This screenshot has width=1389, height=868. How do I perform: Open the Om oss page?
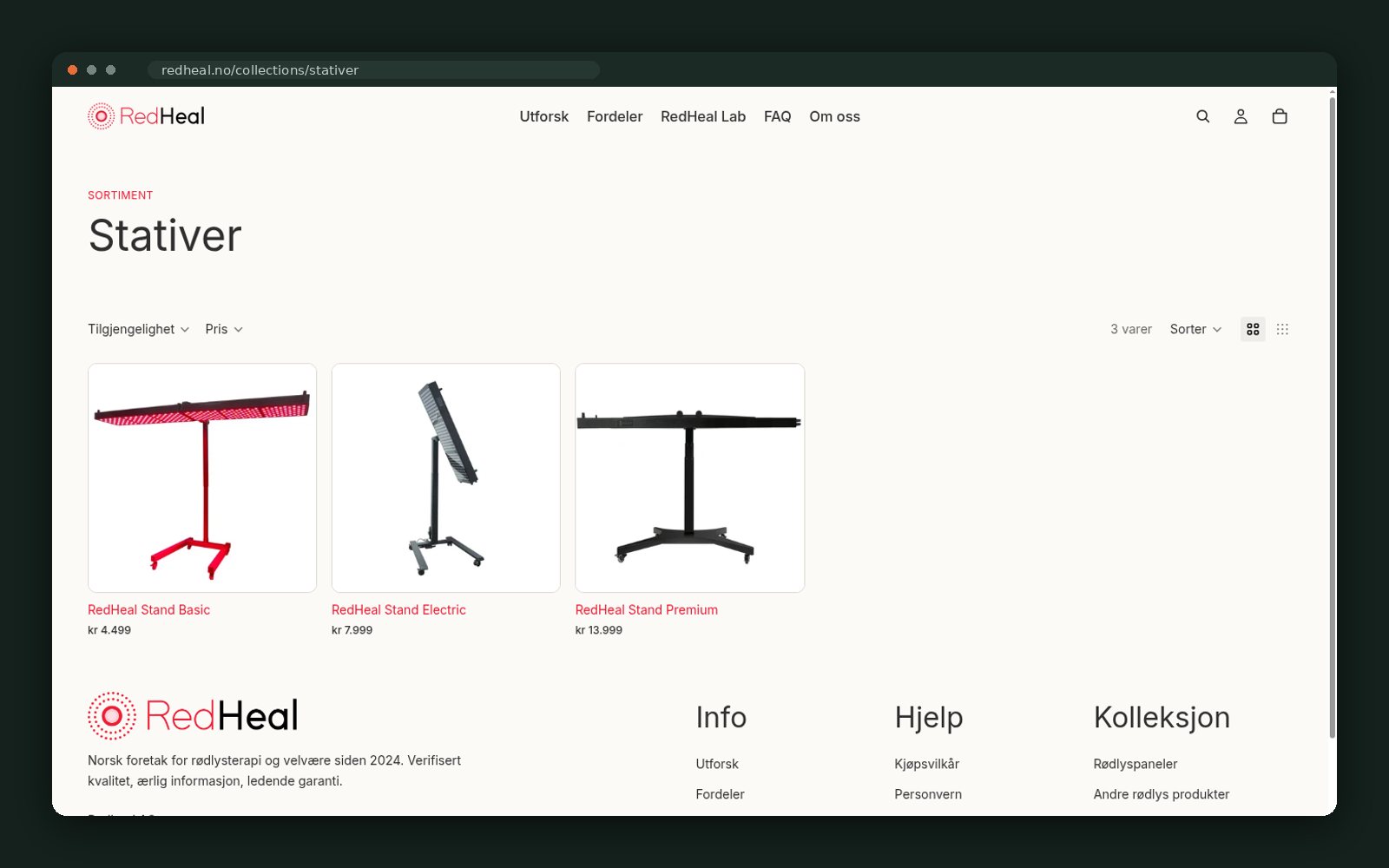(834, 116)
